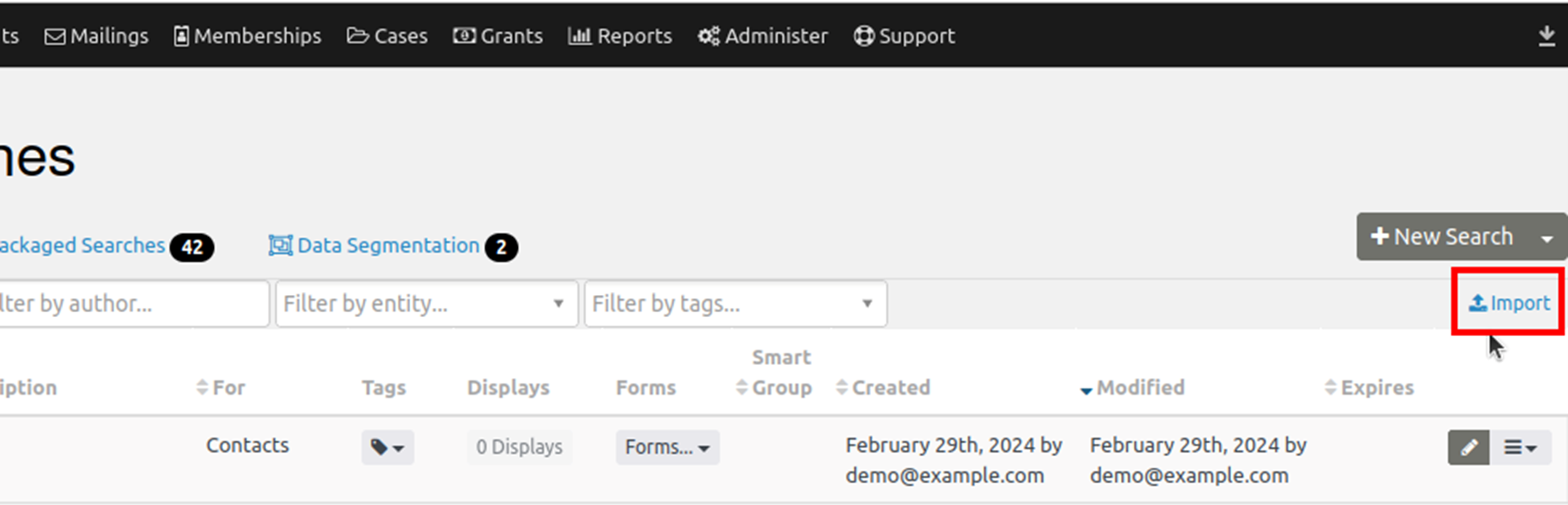Open the Support menu

pyautogui.click(x=905, y=36)
